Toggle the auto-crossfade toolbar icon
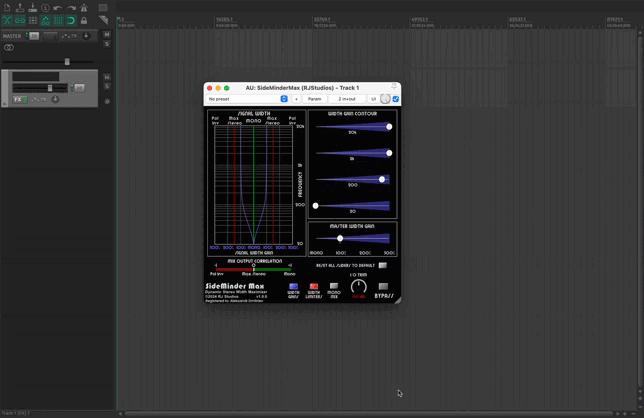 click(7, 21)
